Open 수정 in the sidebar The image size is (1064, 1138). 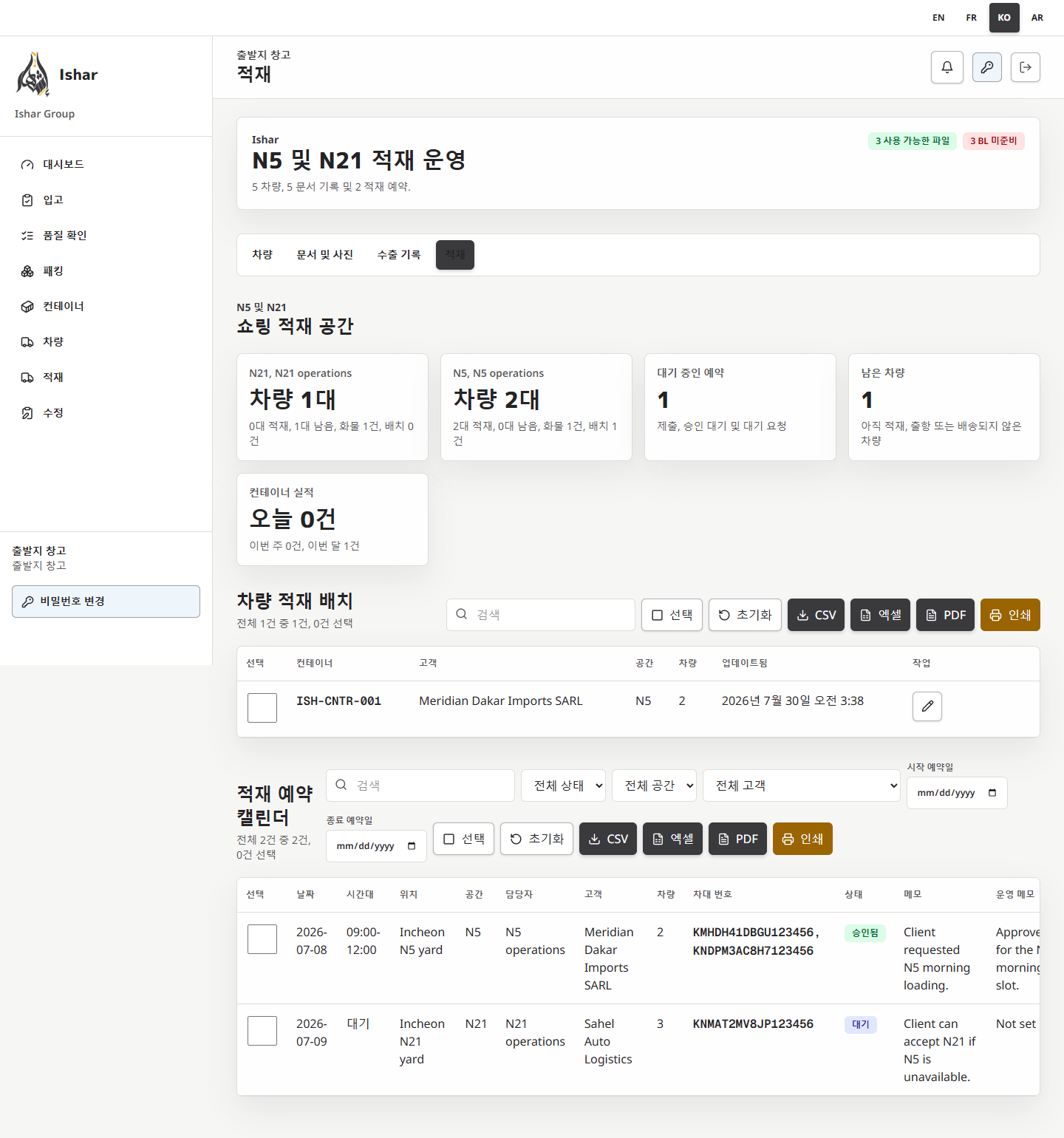tap(106, 412)
